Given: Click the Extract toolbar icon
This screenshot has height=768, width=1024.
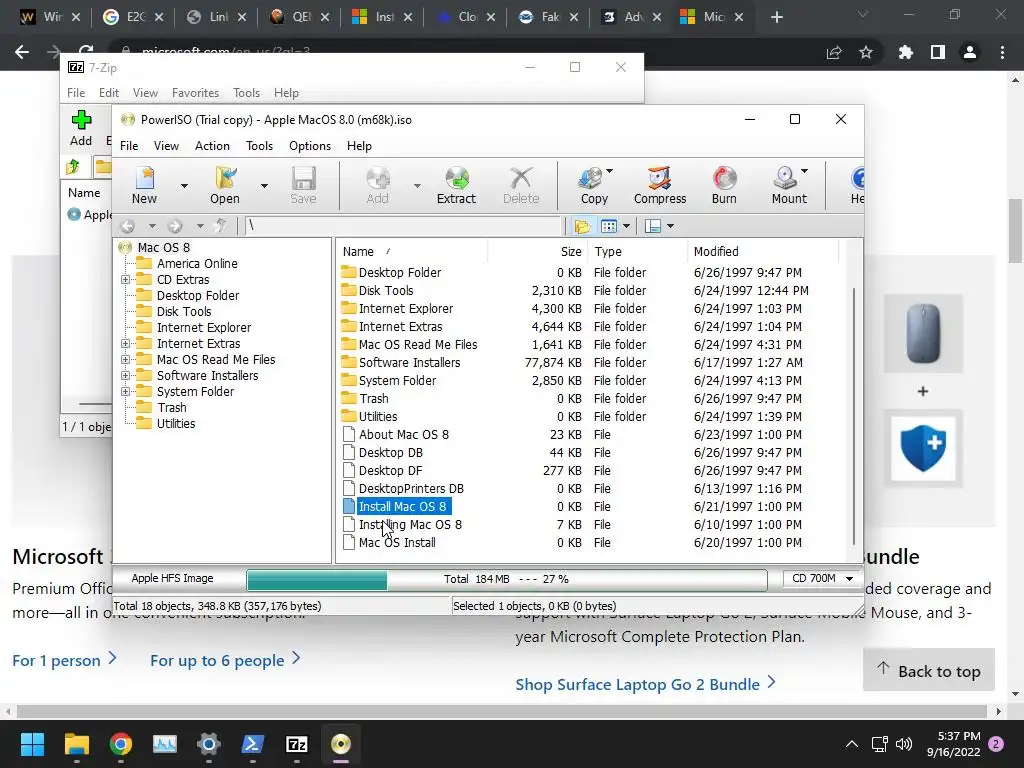Looking at the screenshot, I should [456, 185].
